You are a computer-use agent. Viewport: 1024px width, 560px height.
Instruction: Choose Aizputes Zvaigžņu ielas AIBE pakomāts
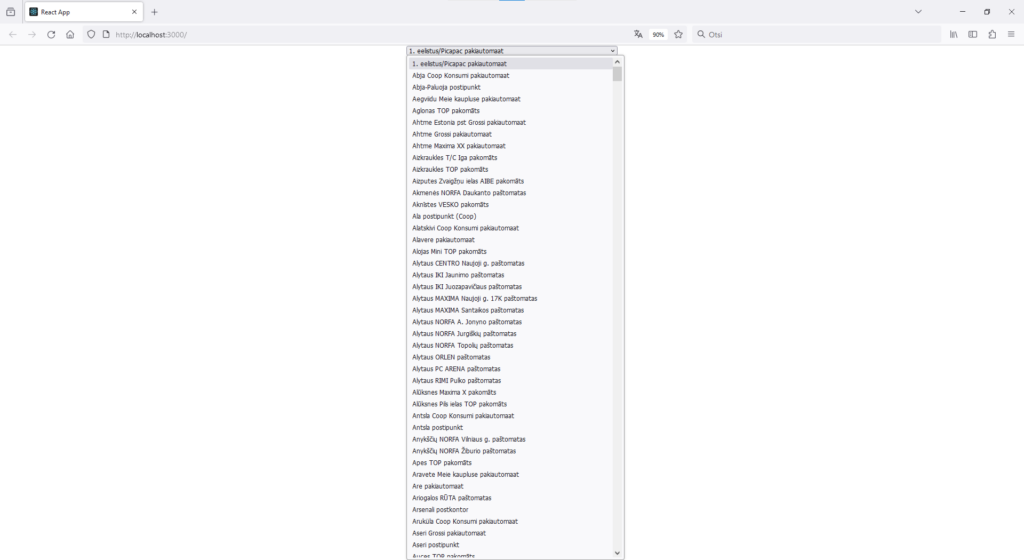tap(510, 181)
